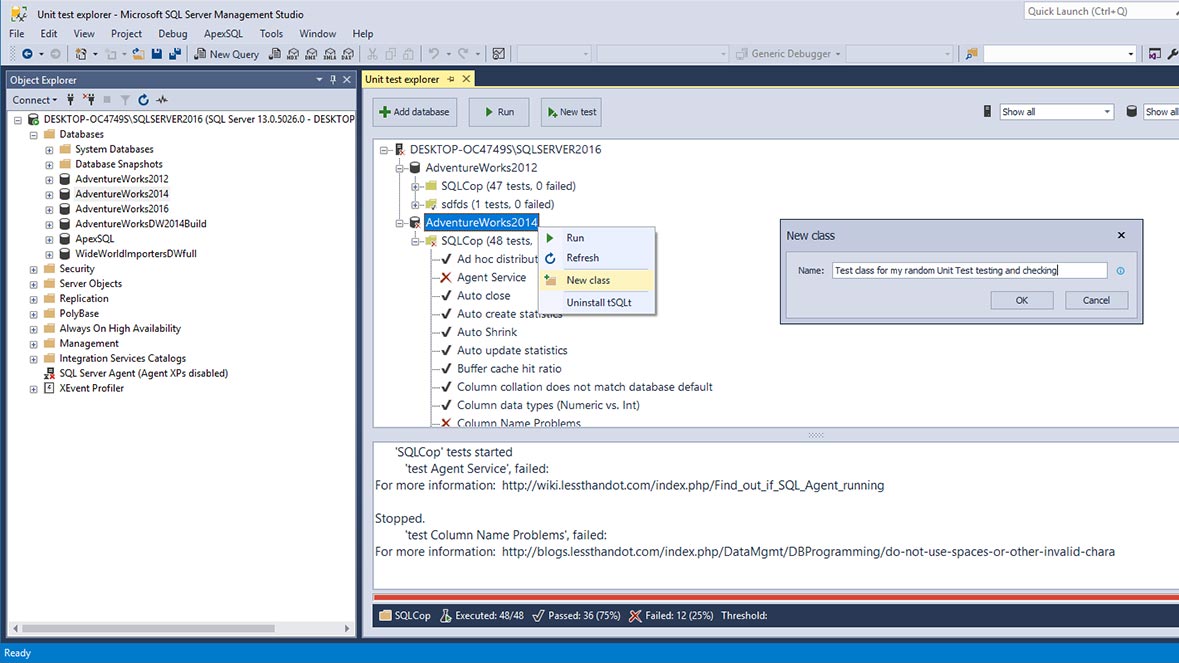This screenshot has height=663, width=1179.
Task: Close the New class dialog
Action: (1121, 235)
